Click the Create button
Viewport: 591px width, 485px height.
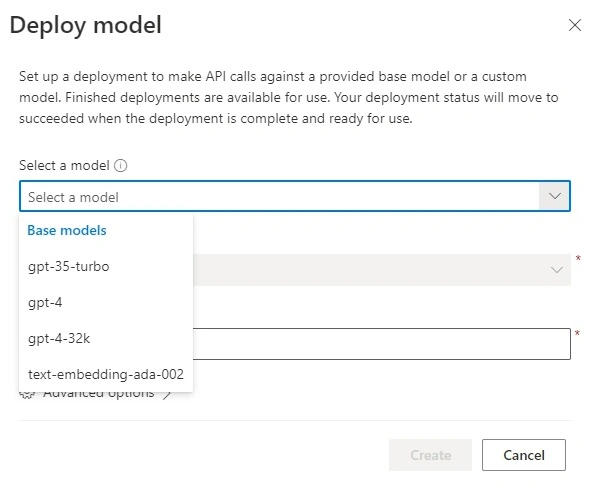pyautogui.click(x=430, y=455)
